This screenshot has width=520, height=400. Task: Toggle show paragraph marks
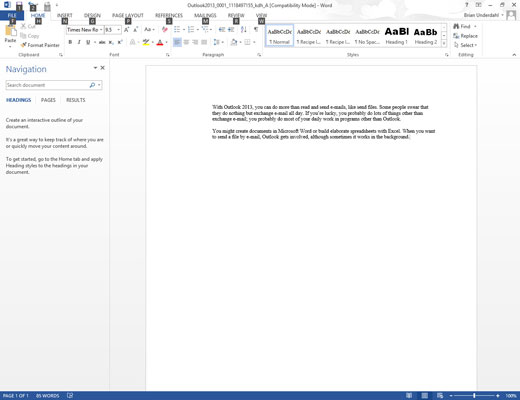click(x=256, y=30)
